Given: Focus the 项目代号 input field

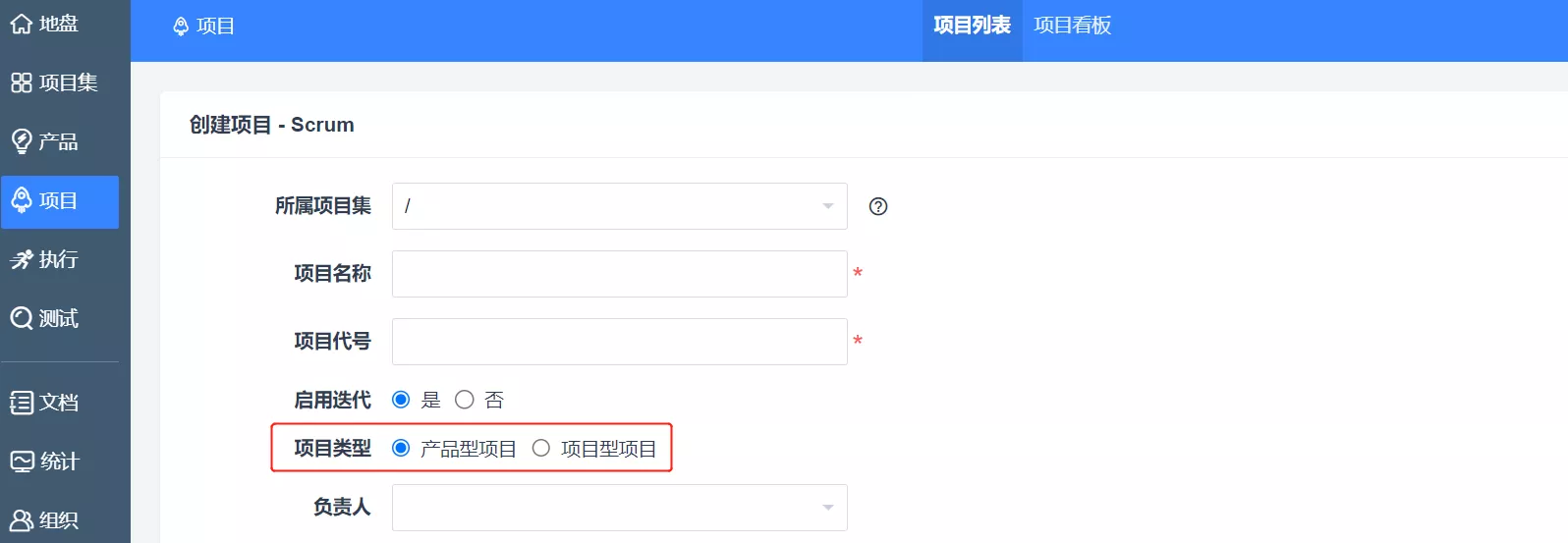Looking at the screenshot, I should pos(619,342).
